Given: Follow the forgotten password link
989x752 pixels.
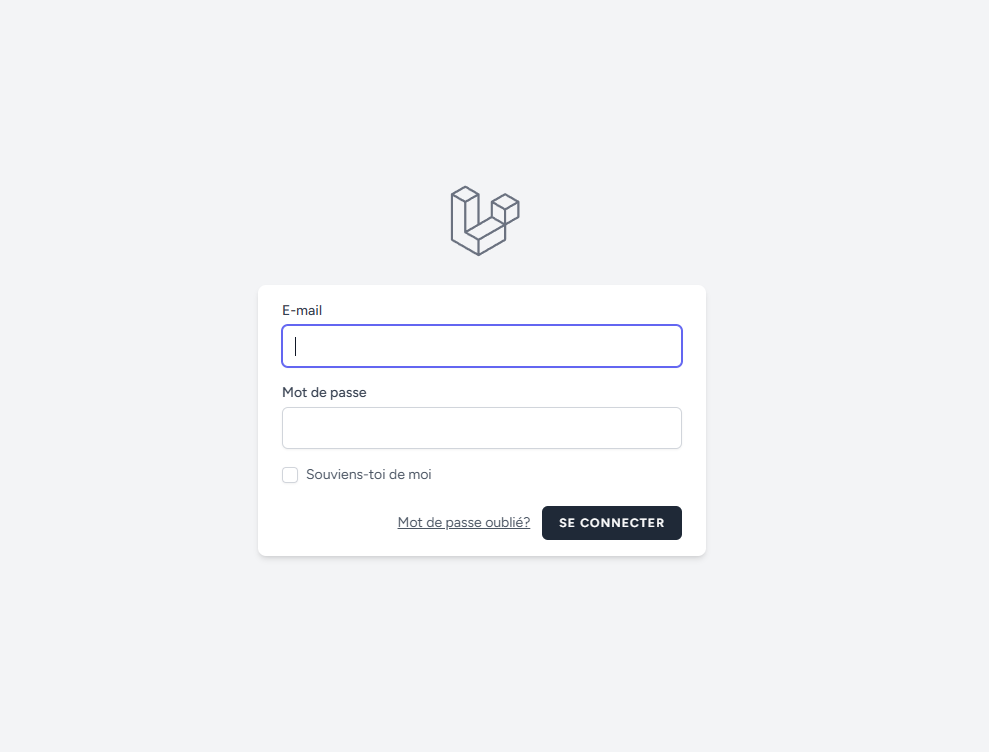Looking at the screenshot, I should [x=464, y=522].
